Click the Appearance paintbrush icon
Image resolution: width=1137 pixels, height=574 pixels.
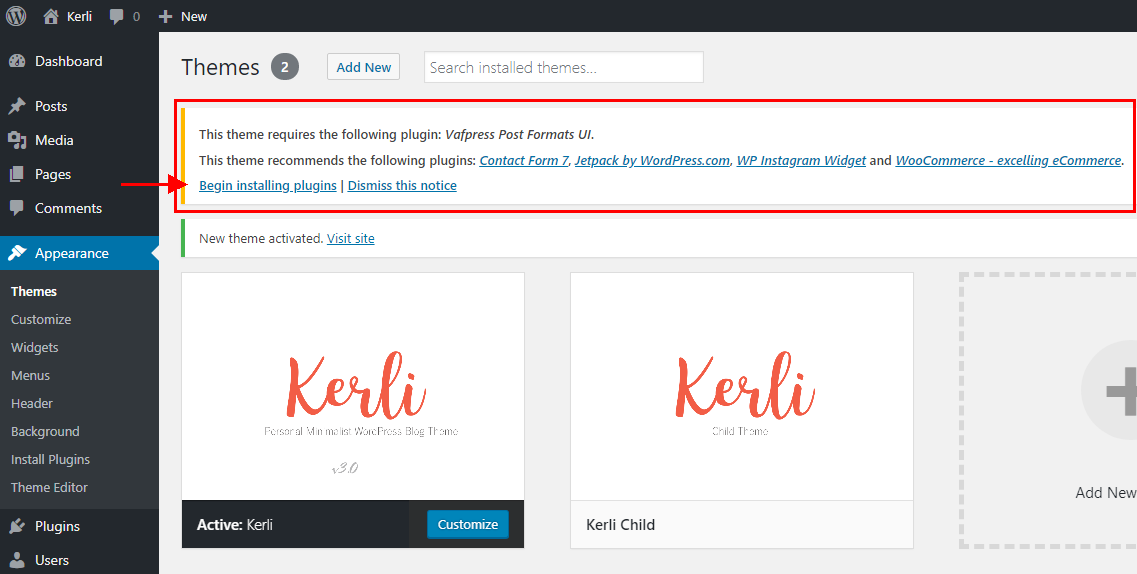17,253
